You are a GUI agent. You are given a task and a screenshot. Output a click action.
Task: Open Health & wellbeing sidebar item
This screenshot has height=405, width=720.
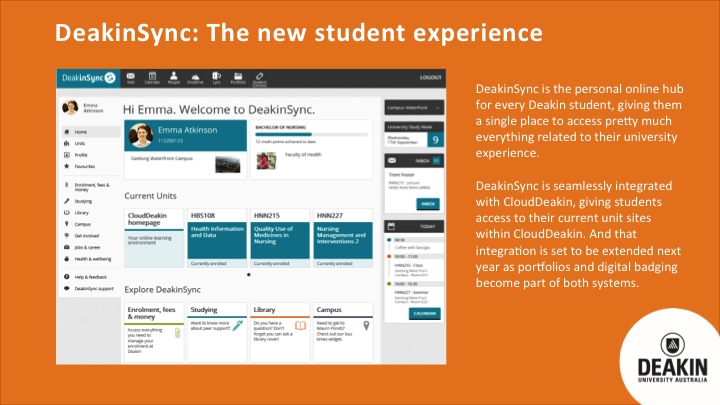93,259
